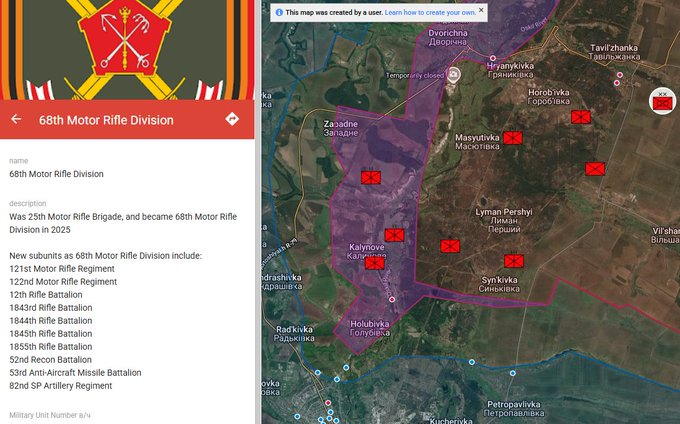680x424 pixels.
Task: Click the pink point marker below Tavil'zhanka
Action: click(x=618, y=74)
